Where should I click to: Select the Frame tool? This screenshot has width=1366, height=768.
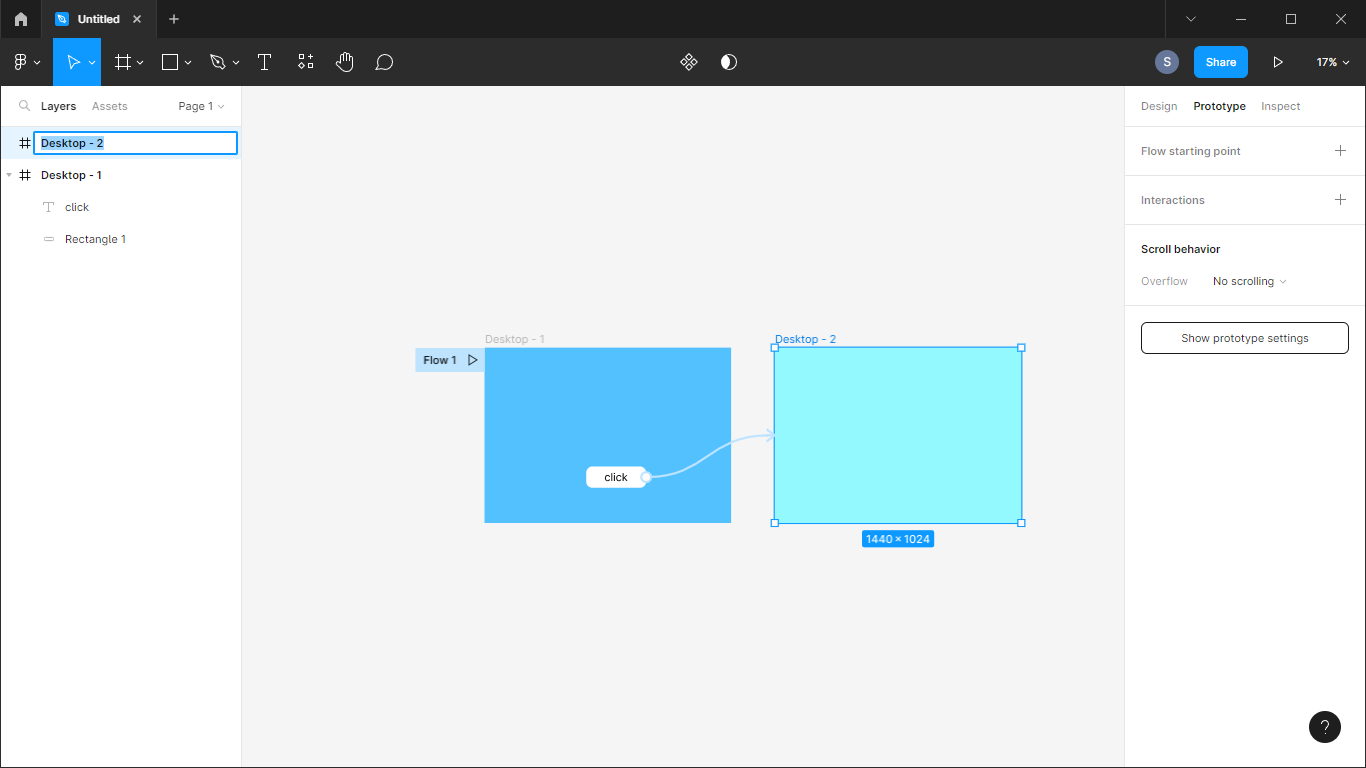pyautogui.click(x=123, y=62)
